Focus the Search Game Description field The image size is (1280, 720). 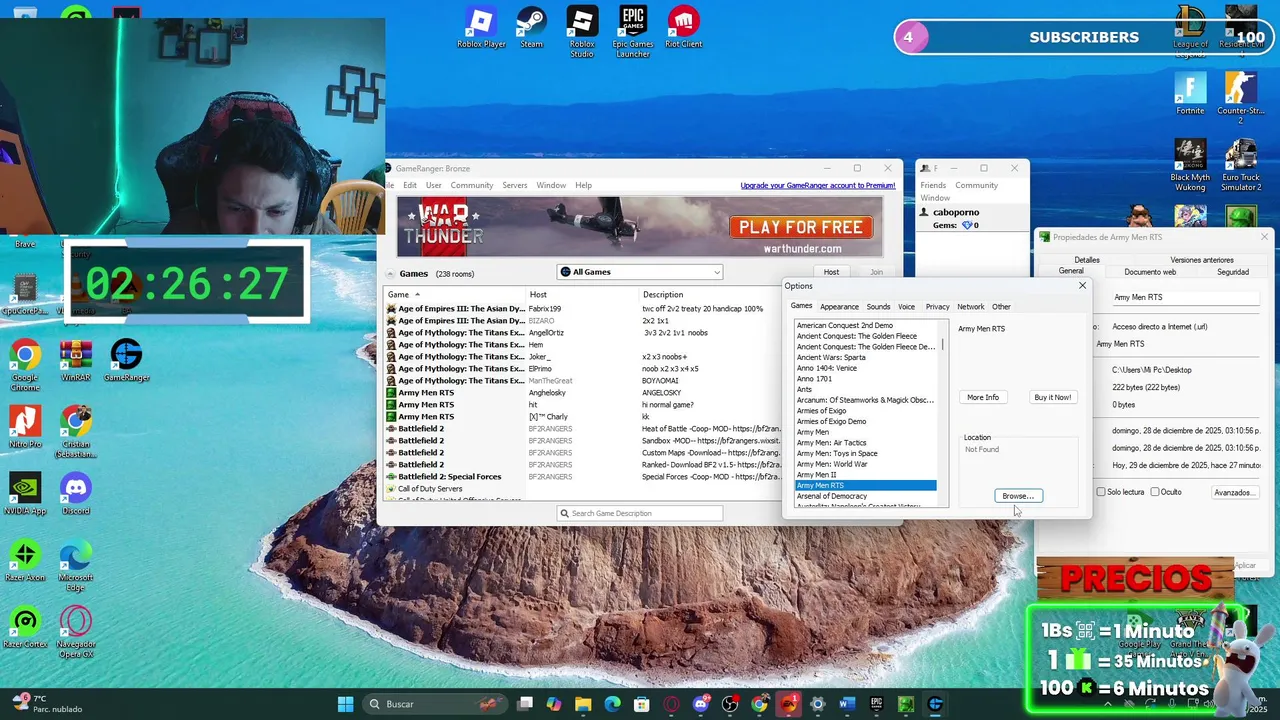(x=640, y=514)
